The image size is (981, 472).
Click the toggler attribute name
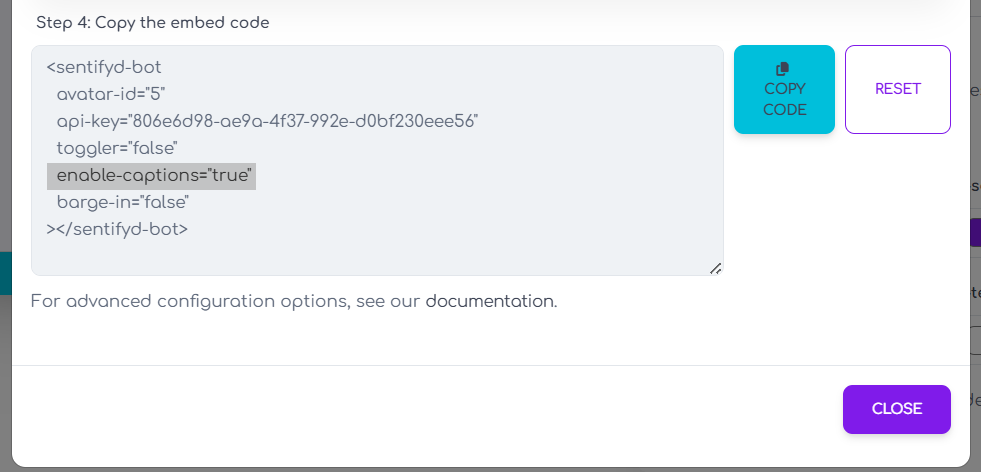84,149
